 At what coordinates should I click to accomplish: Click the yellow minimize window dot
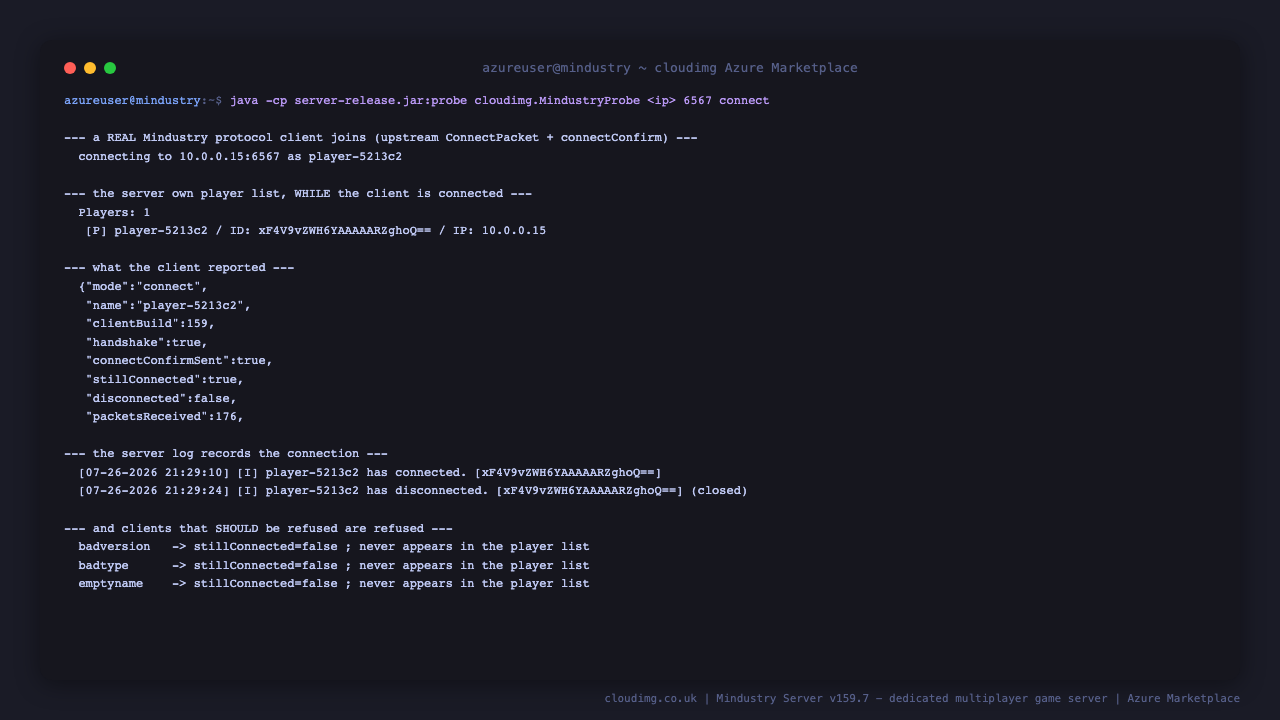coord(90,68)
